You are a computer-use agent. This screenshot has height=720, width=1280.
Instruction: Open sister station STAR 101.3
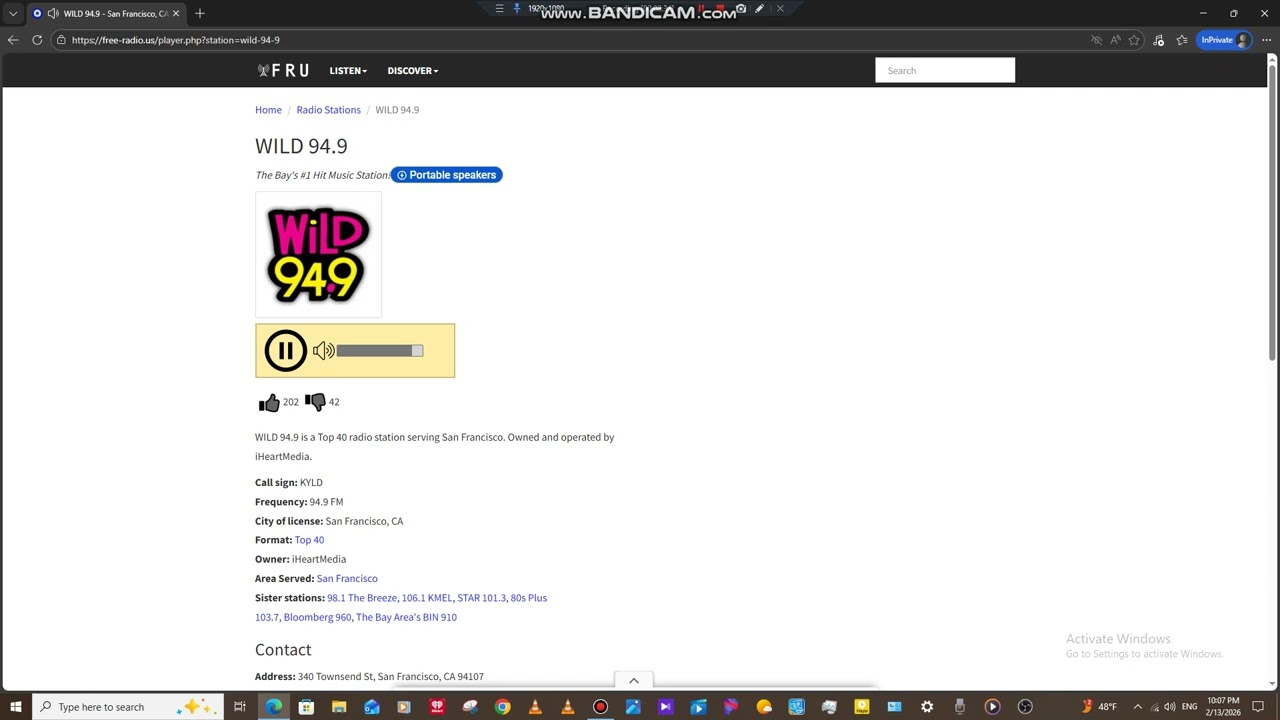(481, 598)
